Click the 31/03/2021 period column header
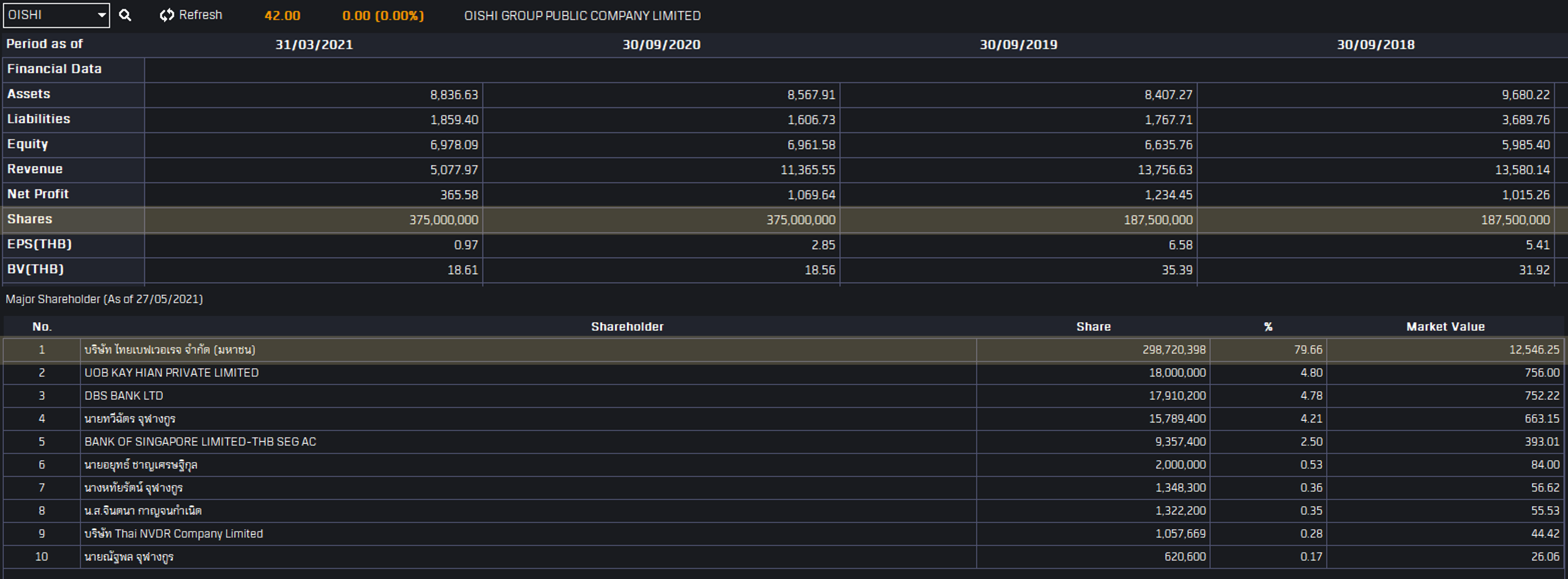This screenshot has width=1568, height=579. 314,45
